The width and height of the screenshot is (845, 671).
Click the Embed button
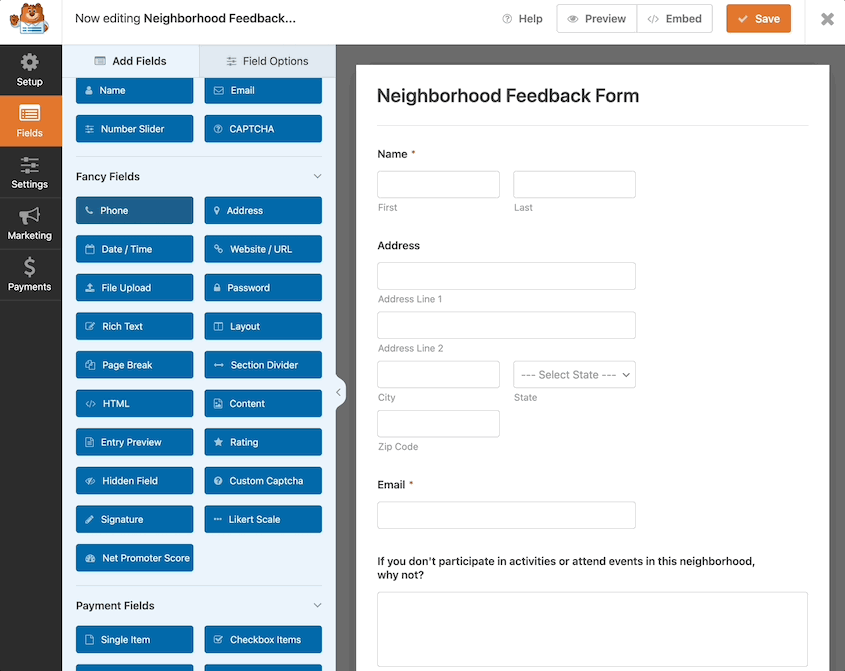click(675, 18)
